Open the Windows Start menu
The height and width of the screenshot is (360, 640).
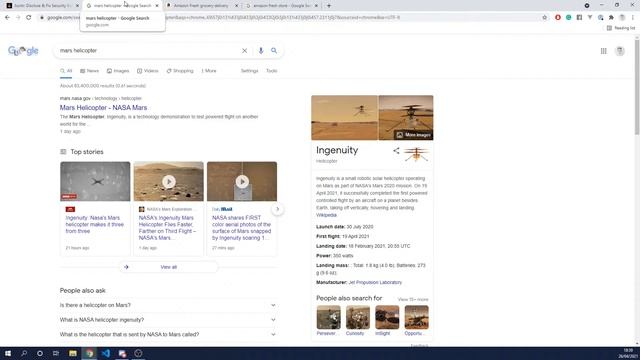click(x=8, y=353)
